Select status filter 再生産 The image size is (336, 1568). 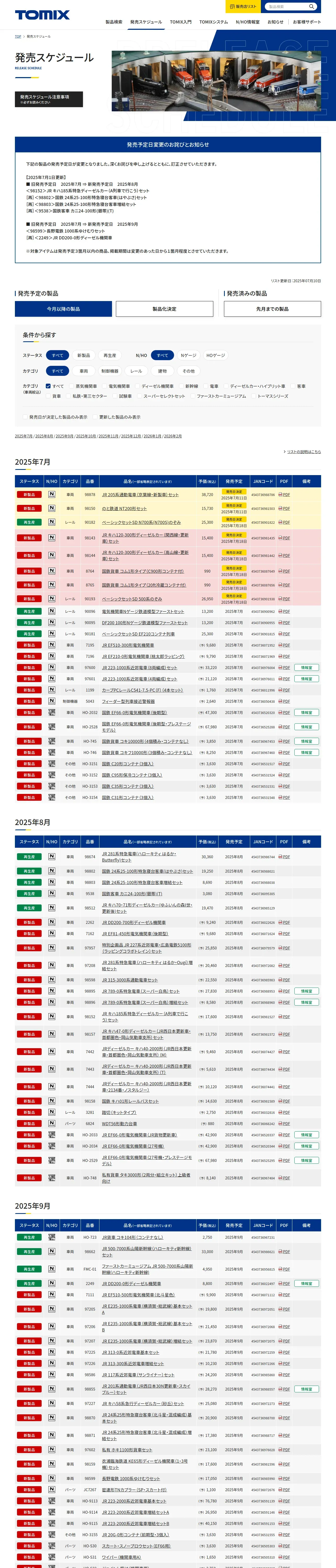coord(110,355)
